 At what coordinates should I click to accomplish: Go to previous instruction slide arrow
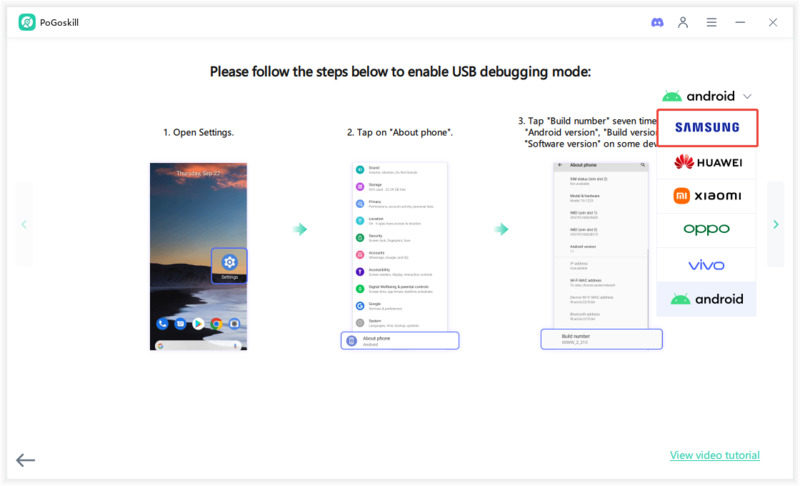point(24,224)
